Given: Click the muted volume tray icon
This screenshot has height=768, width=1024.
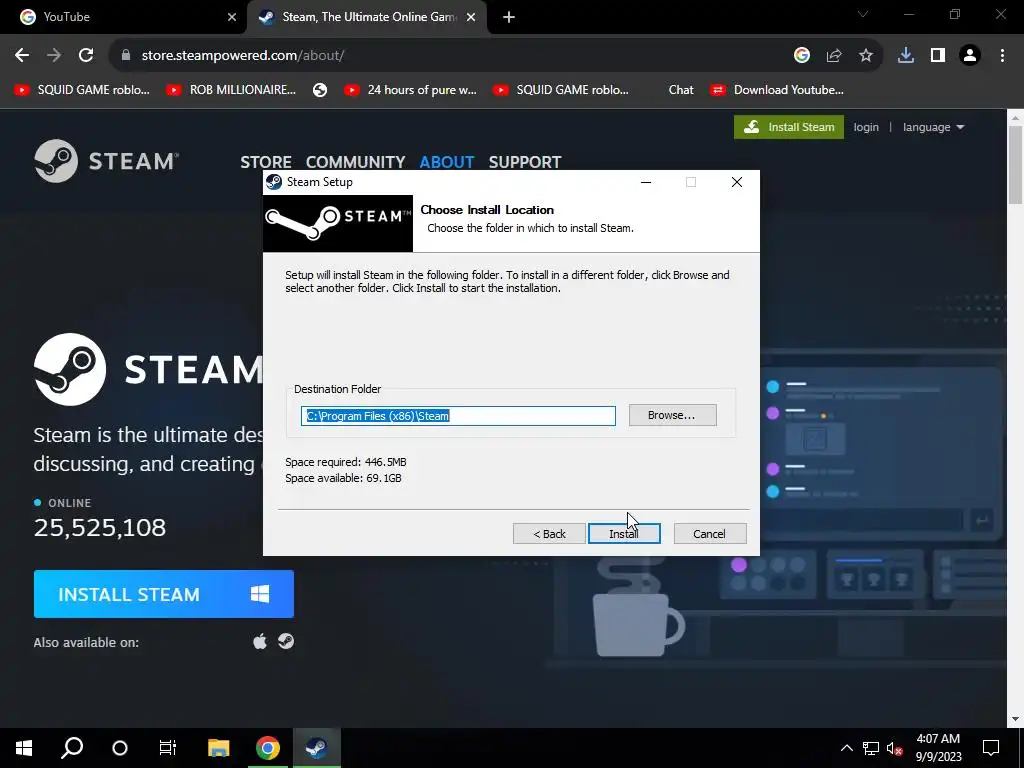Looking at the screenshot, I should pos(895,748).
